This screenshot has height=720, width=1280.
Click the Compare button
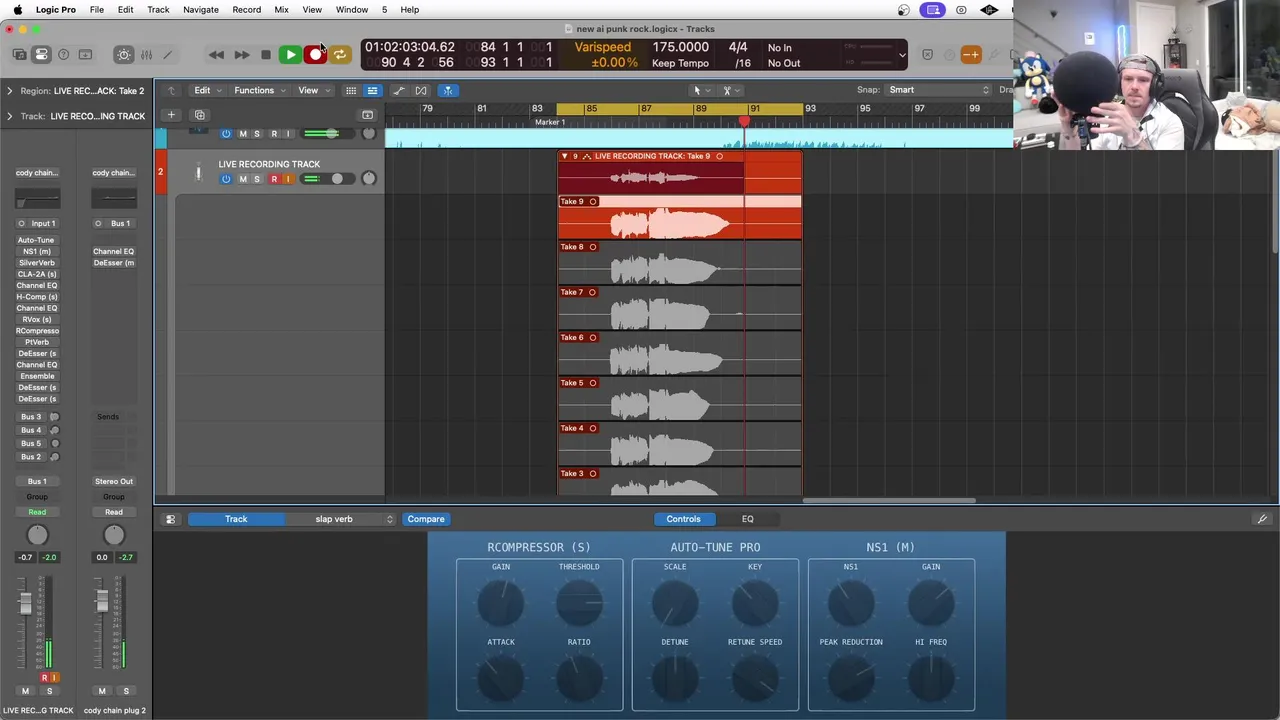pos(426,519)
